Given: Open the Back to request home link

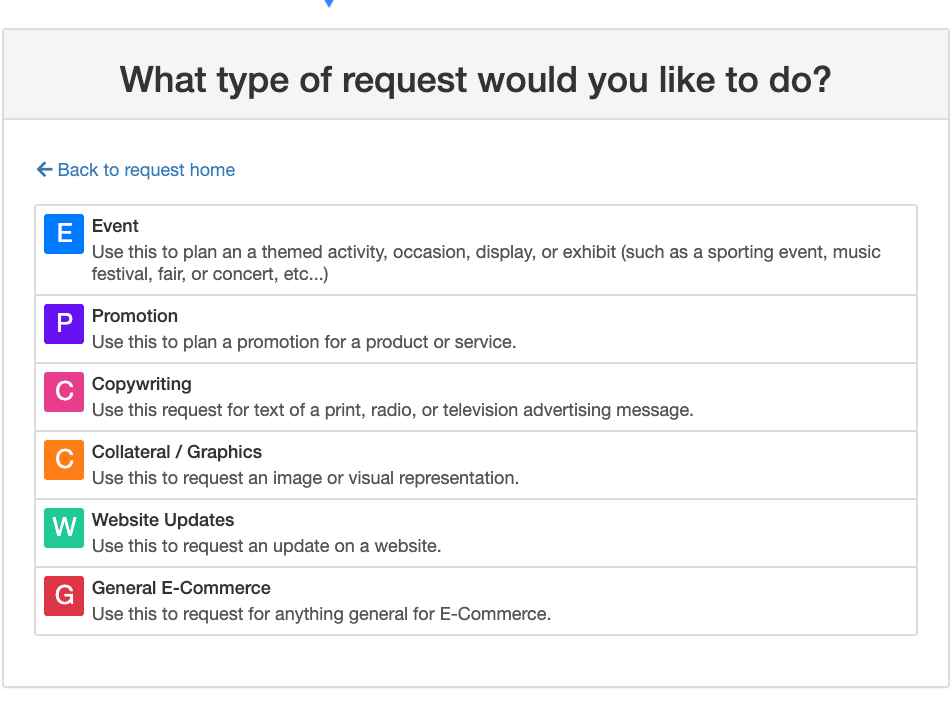Looking at the screenshot, I should (135, 170).
